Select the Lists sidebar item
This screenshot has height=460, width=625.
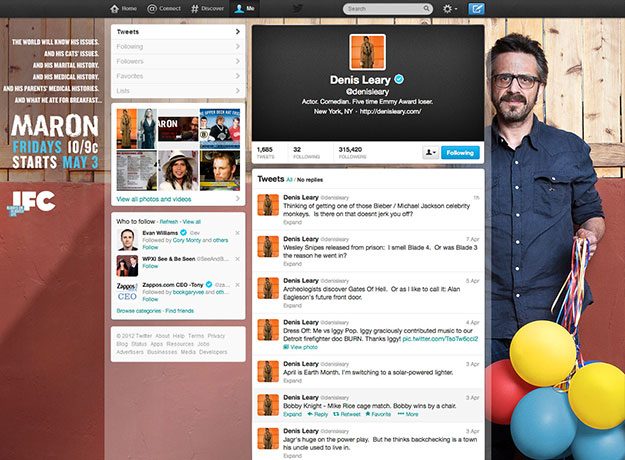point(178,91)
